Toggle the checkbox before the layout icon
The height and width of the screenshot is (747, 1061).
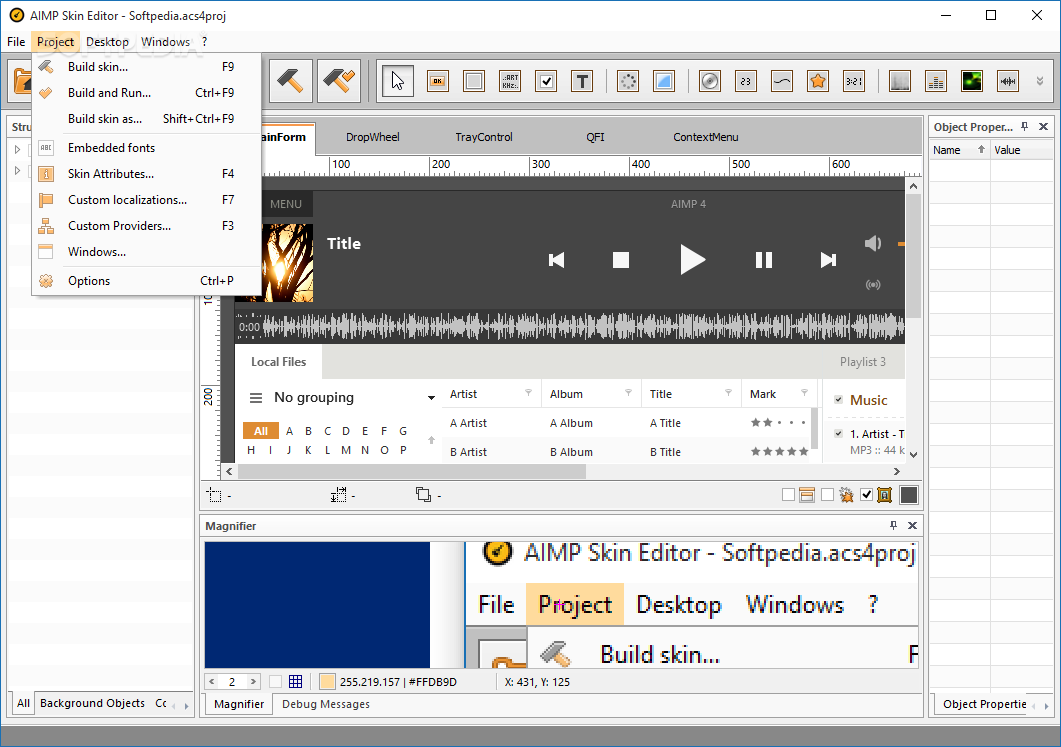pyautogui.click(x=788, y=495)
